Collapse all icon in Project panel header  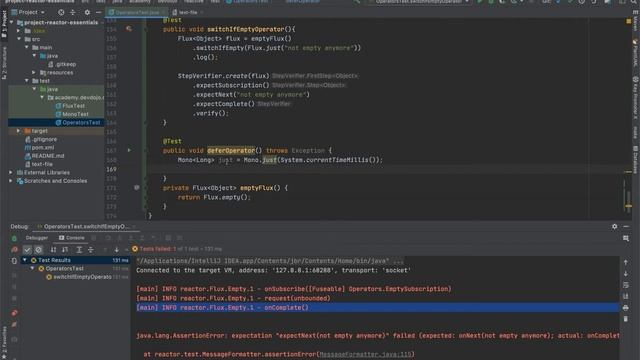pos(73,12)
